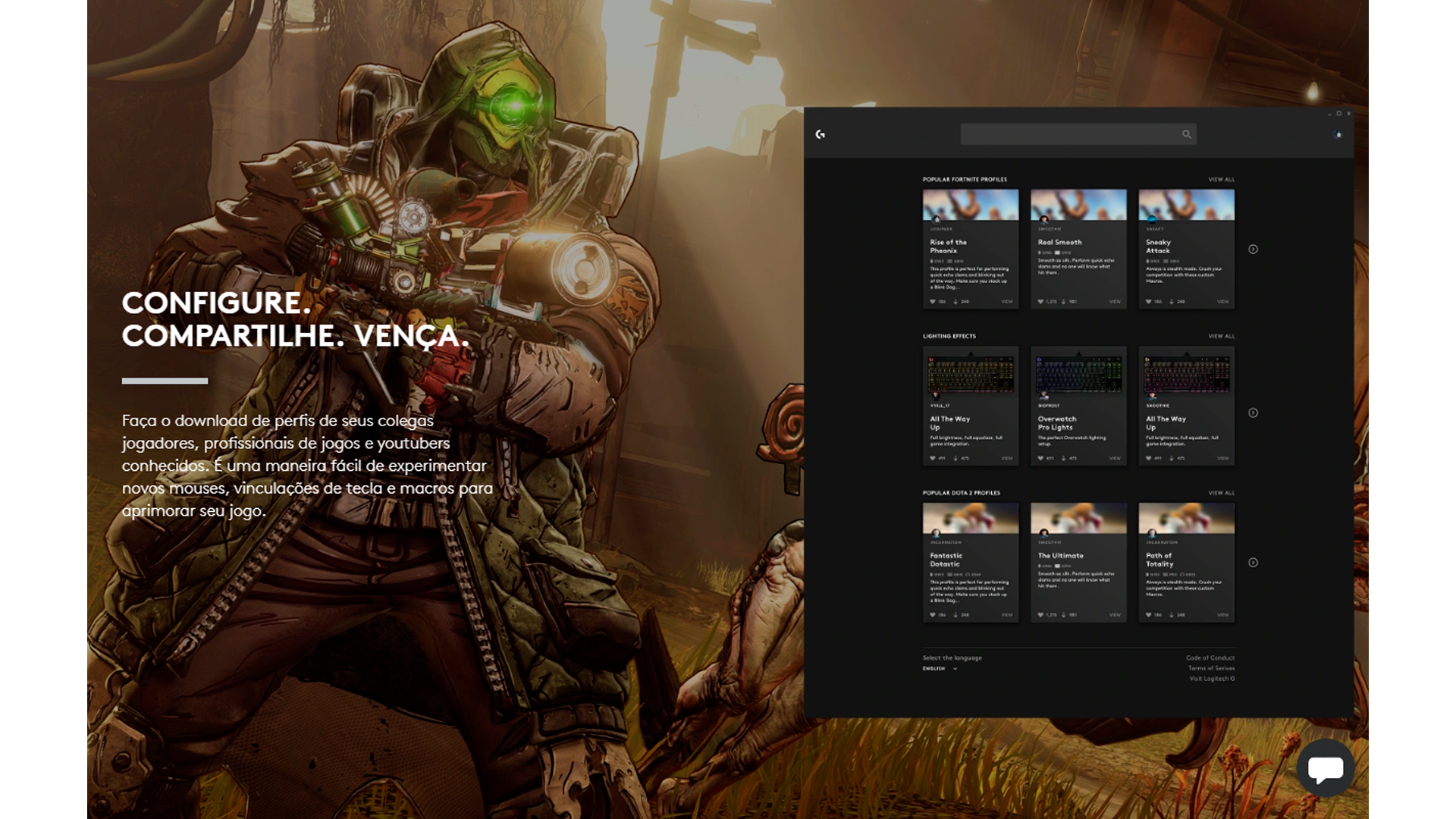Open Overwatch Pro Lights keyboard thumbnail

[1078, 373]
